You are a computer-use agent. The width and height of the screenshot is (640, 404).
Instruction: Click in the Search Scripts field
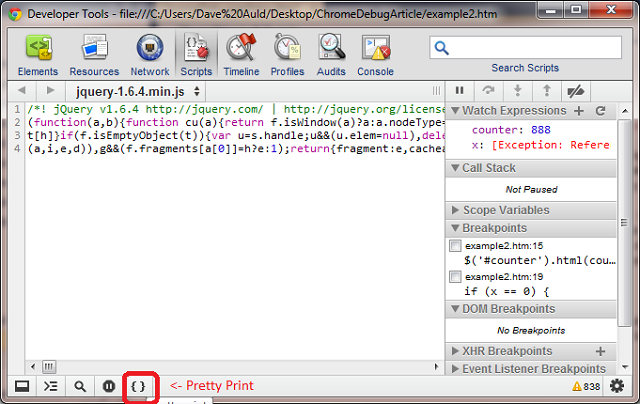526,48
